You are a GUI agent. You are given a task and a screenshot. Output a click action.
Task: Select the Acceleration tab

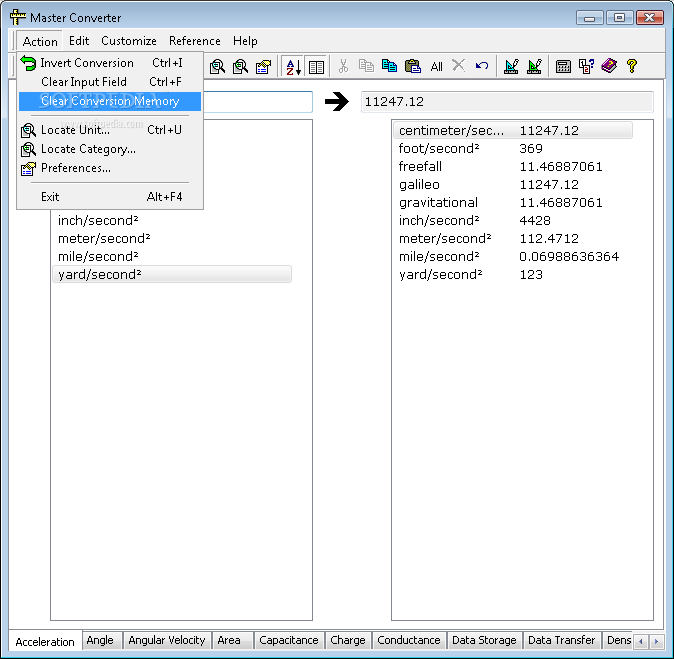click(x=45, y=641)
